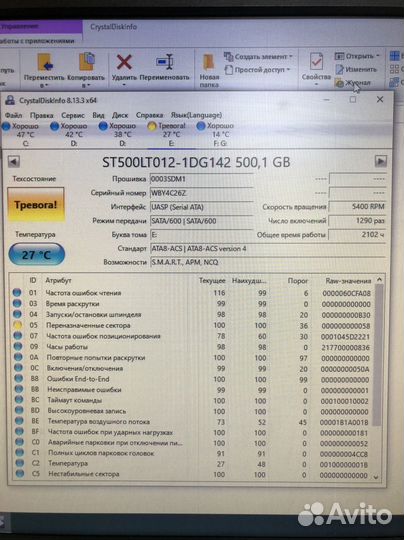Select row Неисправимые ошибки

click(x=192, y=390)
